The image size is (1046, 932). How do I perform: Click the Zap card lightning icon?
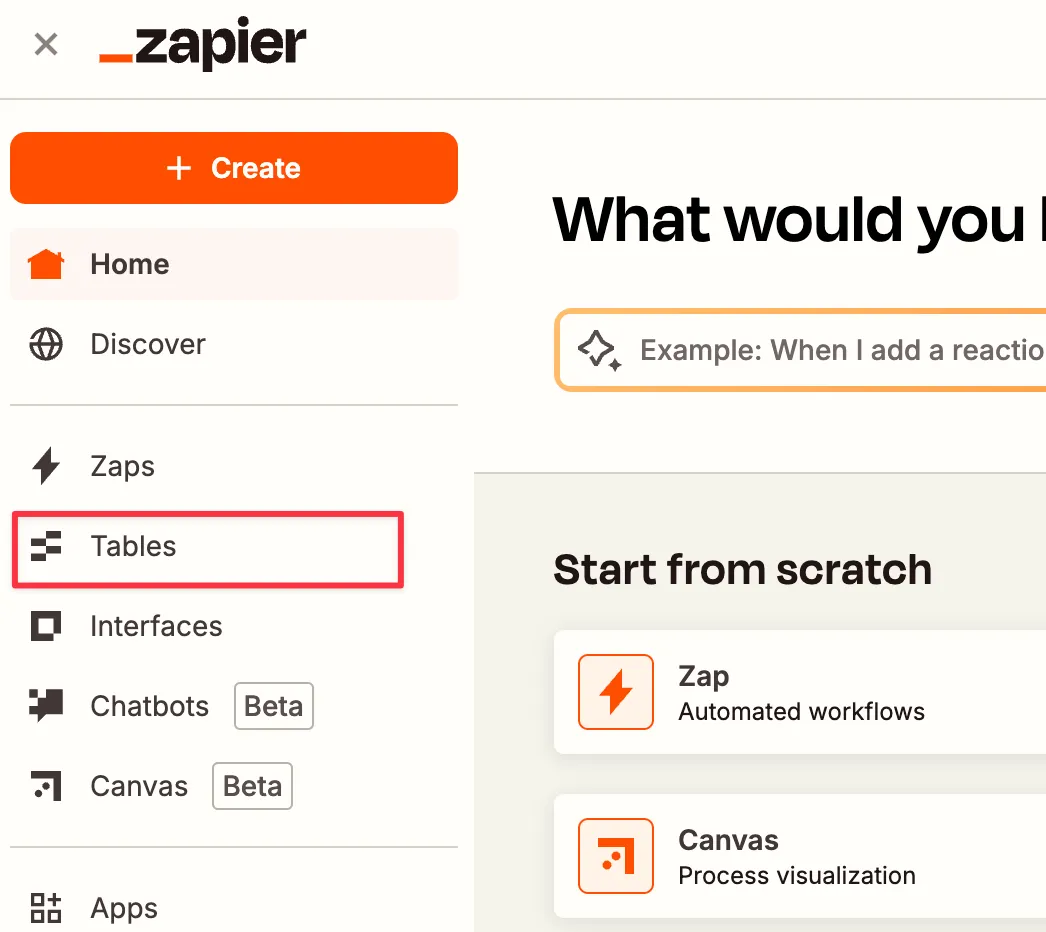coord(616,692)
